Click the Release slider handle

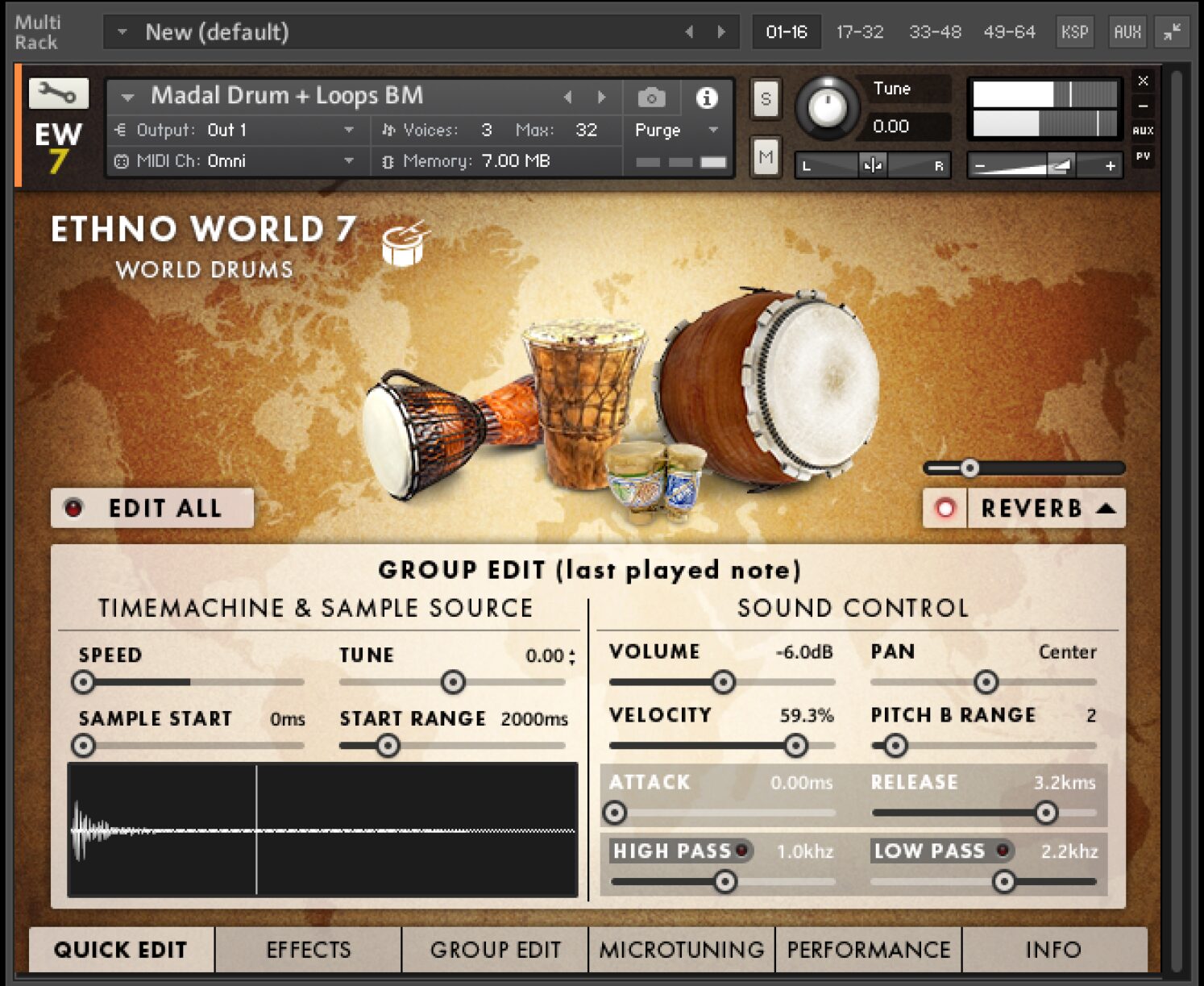1046,813
